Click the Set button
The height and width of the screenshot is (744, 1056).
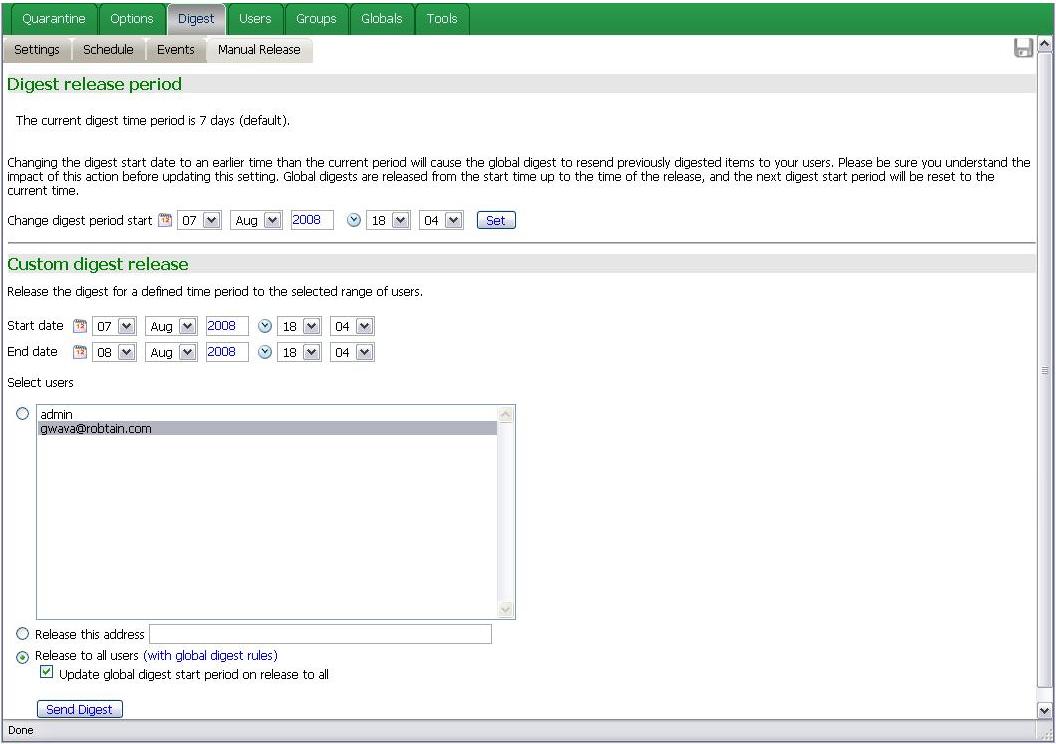click(496, 220)
